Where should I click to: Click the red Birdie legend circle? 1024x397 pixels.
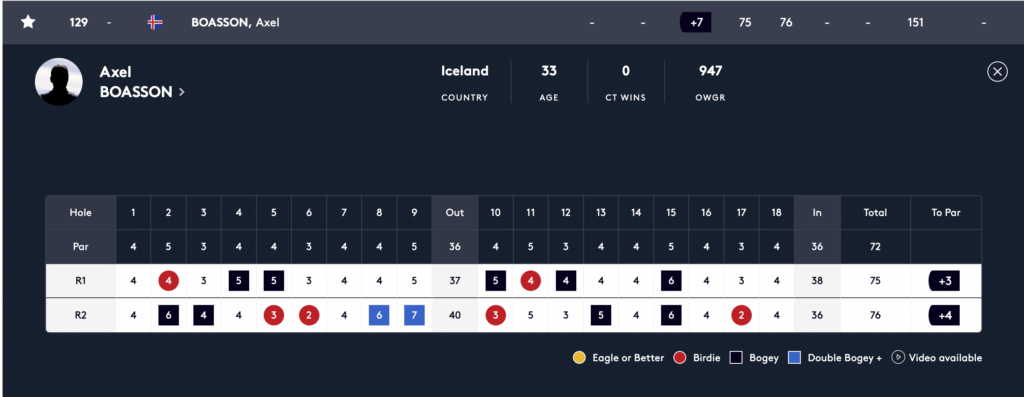coord(680,358)
